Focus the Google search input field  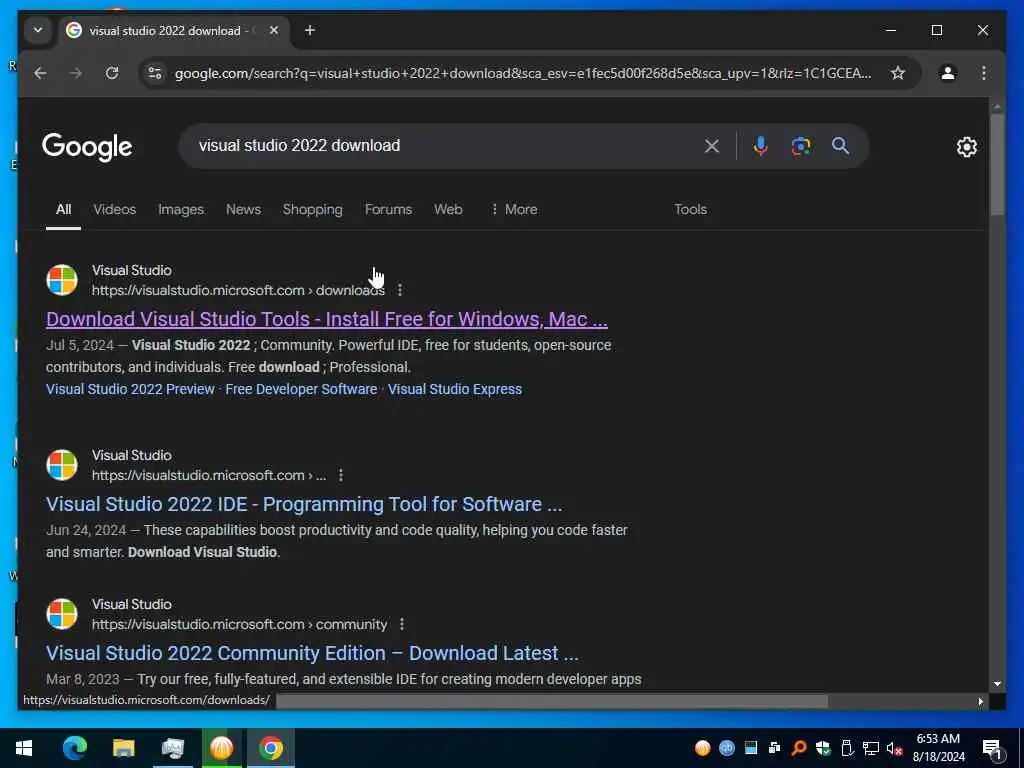tap(444, 146)
